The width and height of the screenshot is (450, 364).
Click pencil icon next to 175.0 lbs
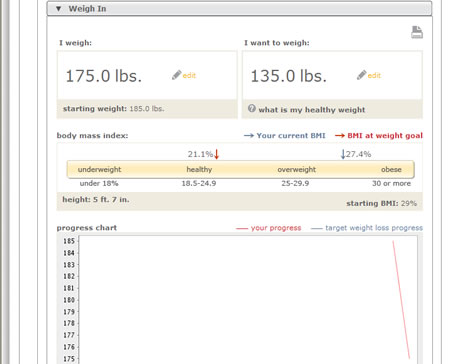pos(176,75)
